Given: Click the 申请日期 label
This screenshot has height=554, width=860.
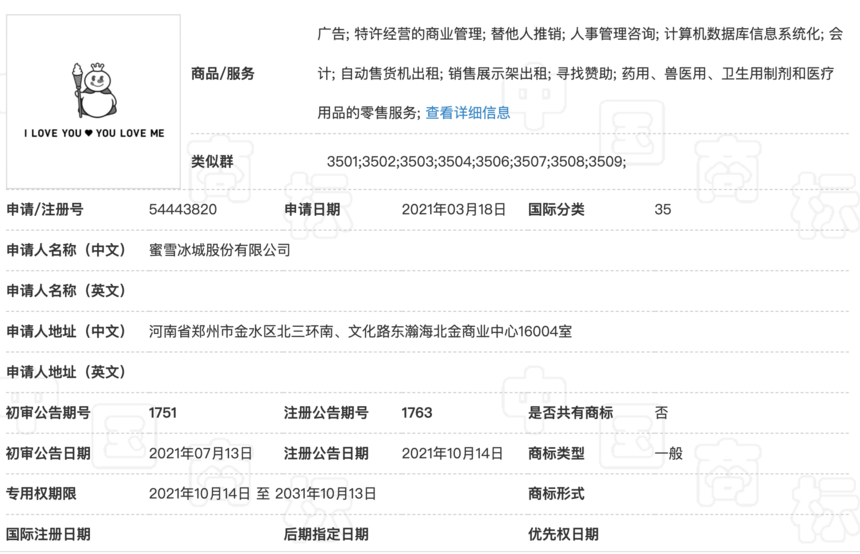Looking at the screenshot, I should (312, 210).
